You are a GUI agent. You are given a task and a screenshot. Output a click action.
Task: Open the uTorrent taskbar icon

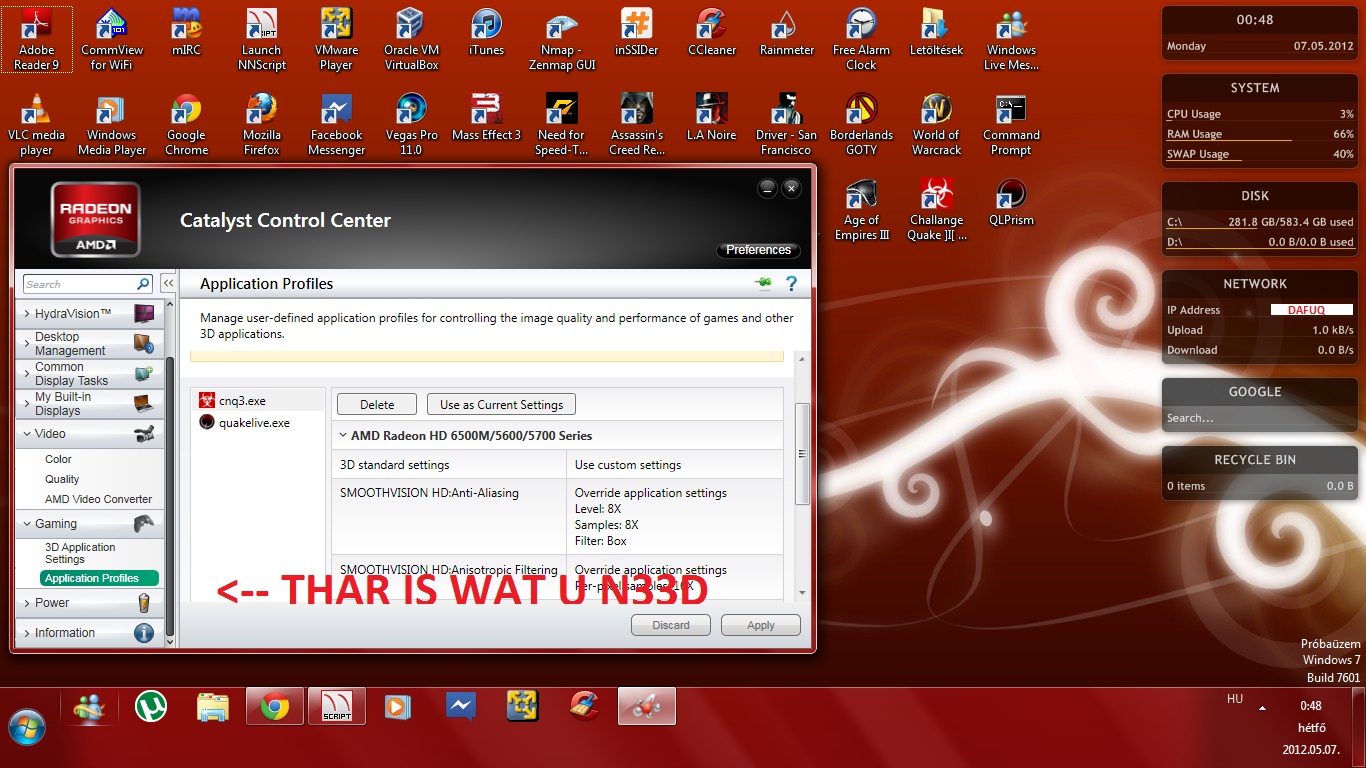click(150, 707)
